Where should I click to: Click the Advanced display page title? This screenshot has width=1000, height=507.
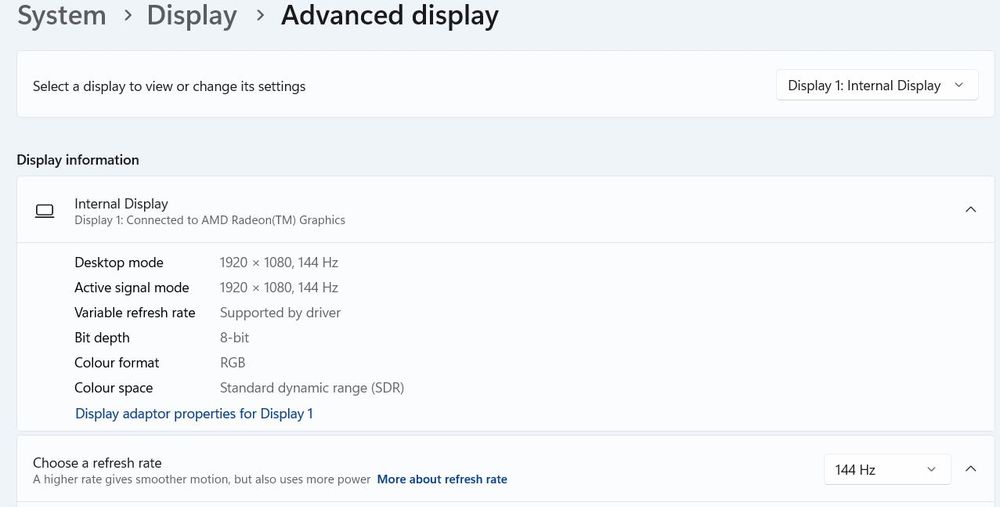389,16
